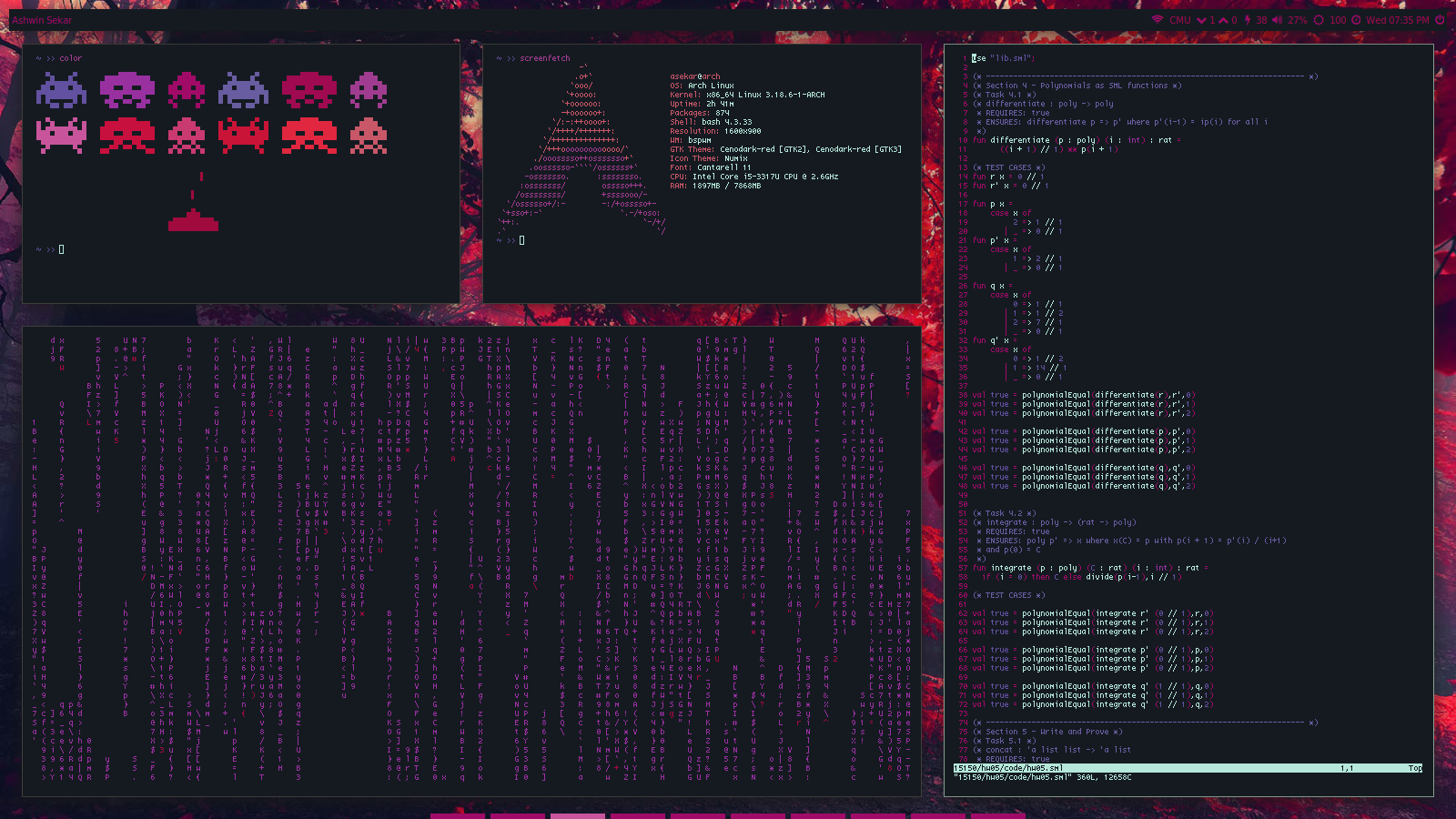
Task: Click the 'GTK Theme: Cenodark-red' line
Action: point(785,149)
